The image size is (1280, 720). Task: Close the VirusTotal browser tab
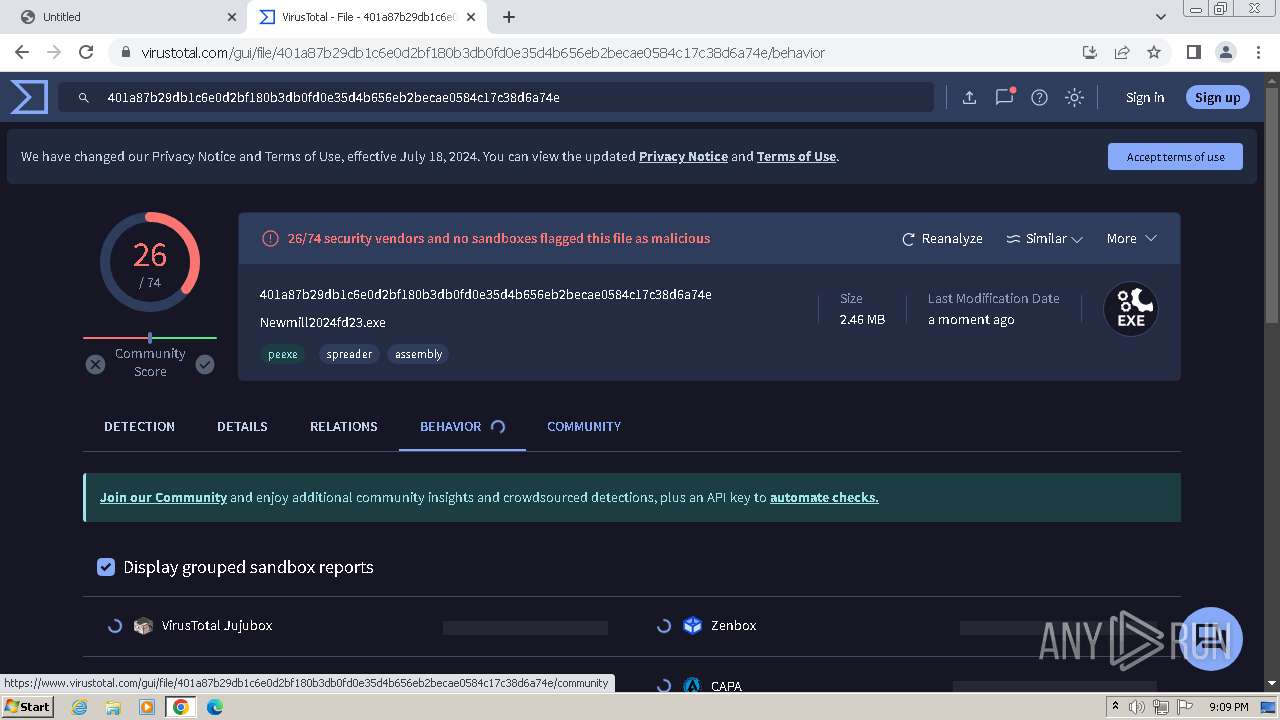click(471, 17)
